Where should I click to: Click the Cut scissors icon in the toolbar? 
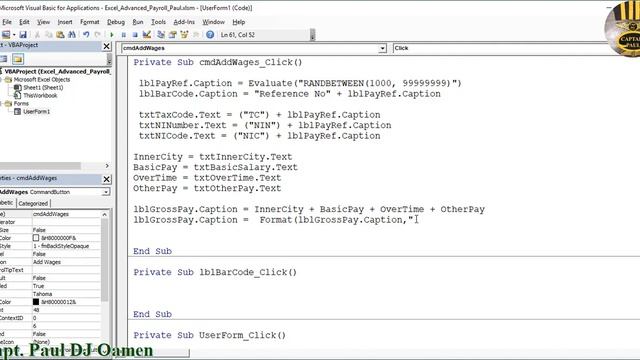(37, 35)
